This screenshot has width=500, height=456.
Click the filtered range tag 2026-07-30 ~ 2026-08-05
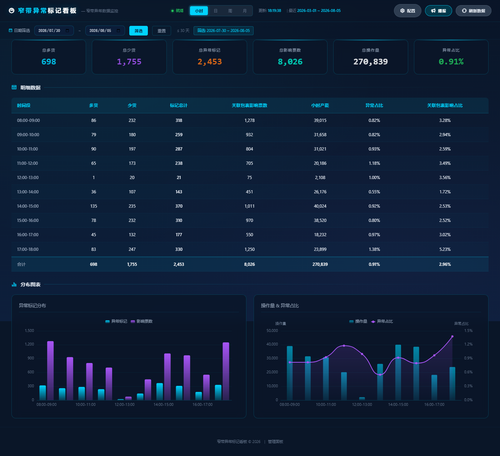pyautogui.click(x=223, y=30)
